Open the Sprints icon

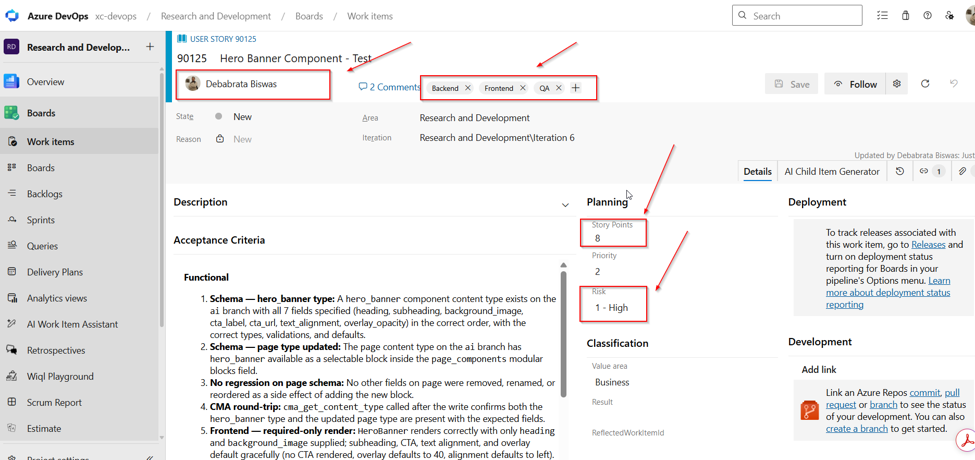point(12,220)
